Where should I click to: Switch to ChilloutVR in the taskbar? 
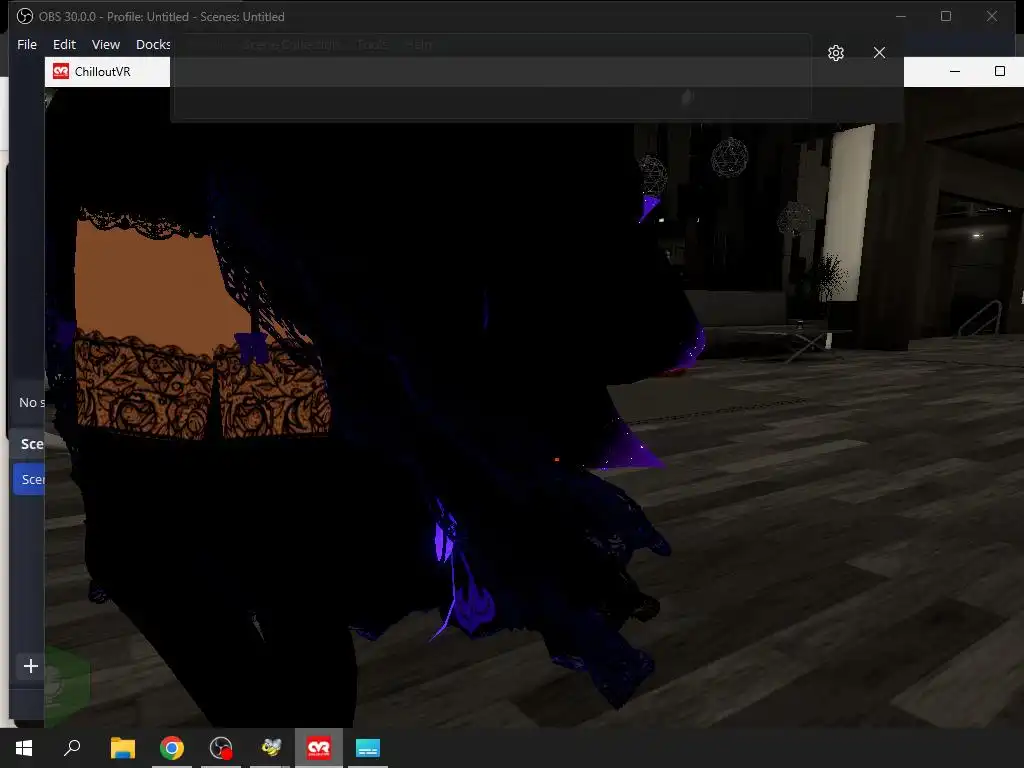click(x=319, y=748)
